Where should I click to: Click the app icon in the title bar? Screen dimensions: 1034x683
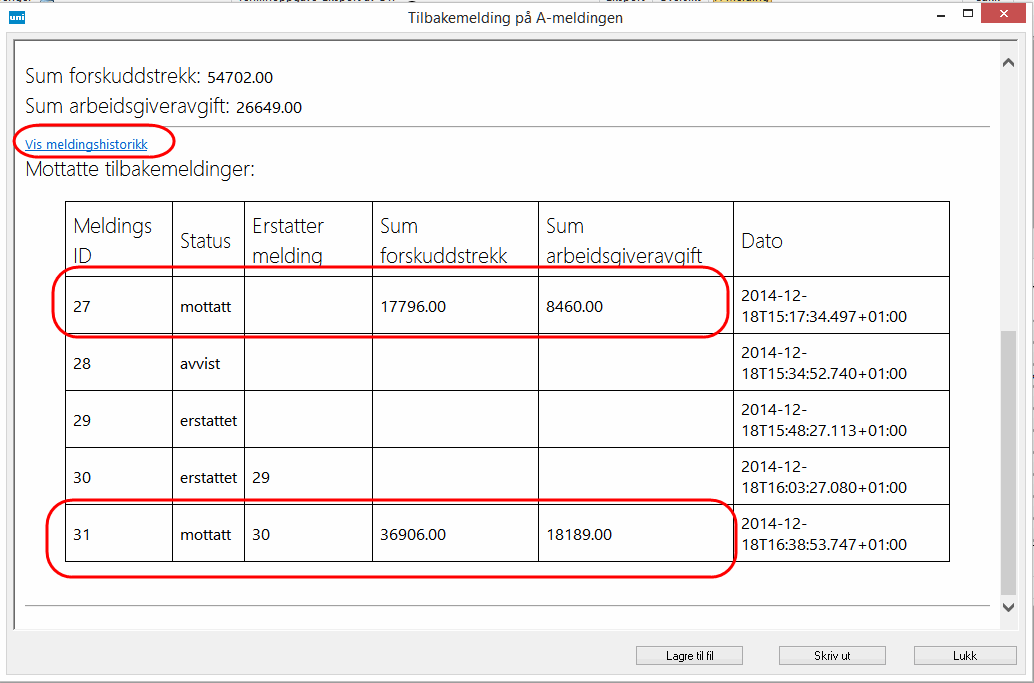pos(17,17)
